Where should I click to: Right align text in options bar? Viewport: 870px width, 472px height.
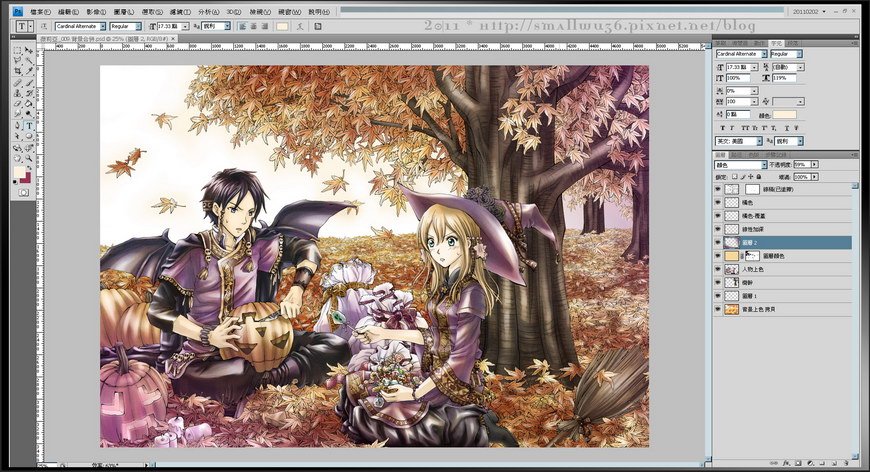point(265,26)
